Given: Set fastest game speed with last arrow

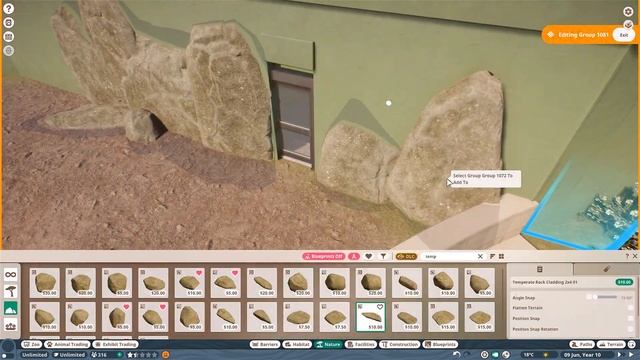Looking at the screenshot, I should 631,355.
